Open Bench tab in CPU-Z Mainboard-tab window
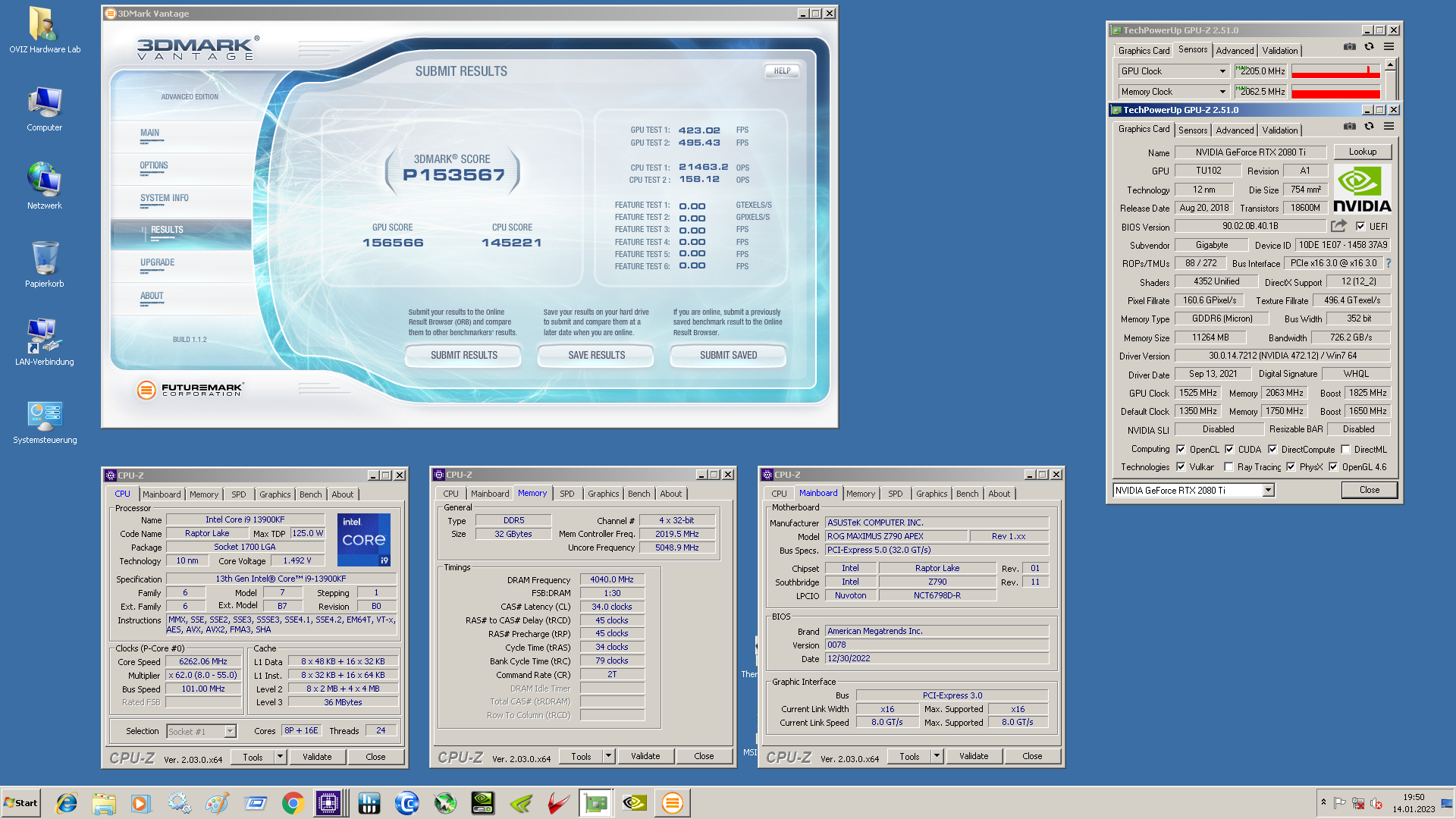Viewport: 1456px width, 819px height. [967, 494]
